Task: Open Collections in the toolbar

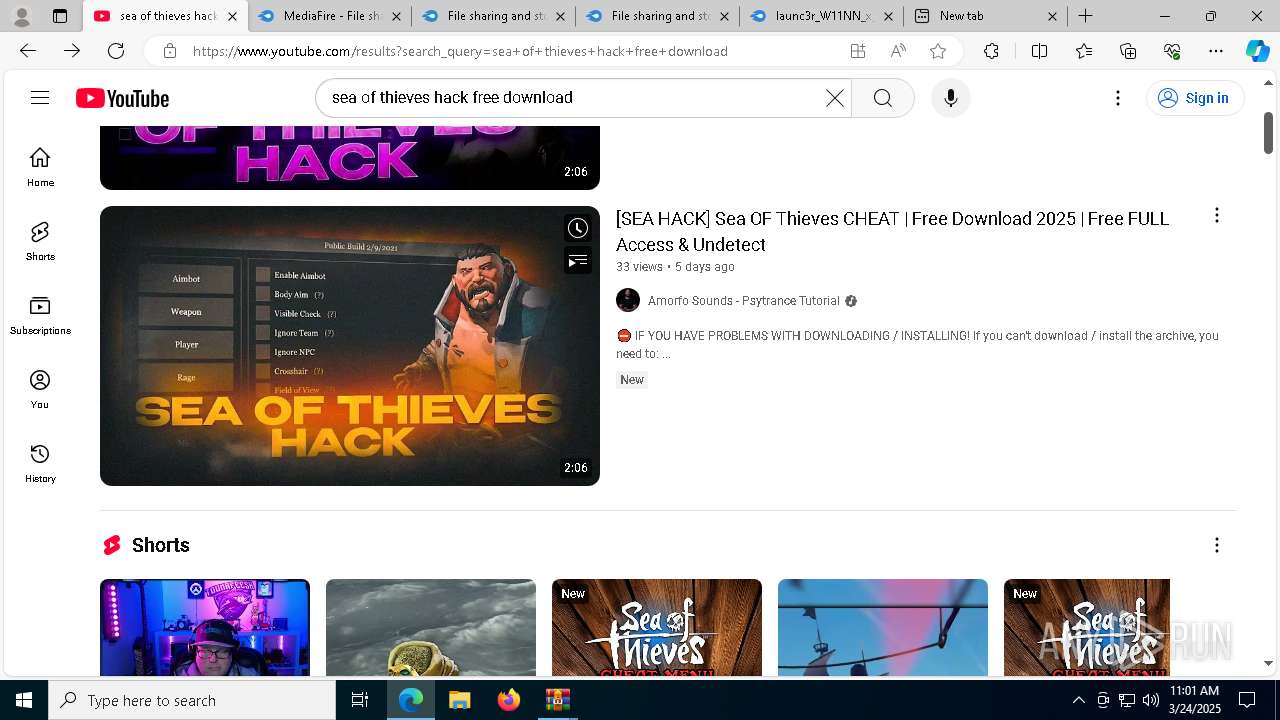Action: point(1128,51)
